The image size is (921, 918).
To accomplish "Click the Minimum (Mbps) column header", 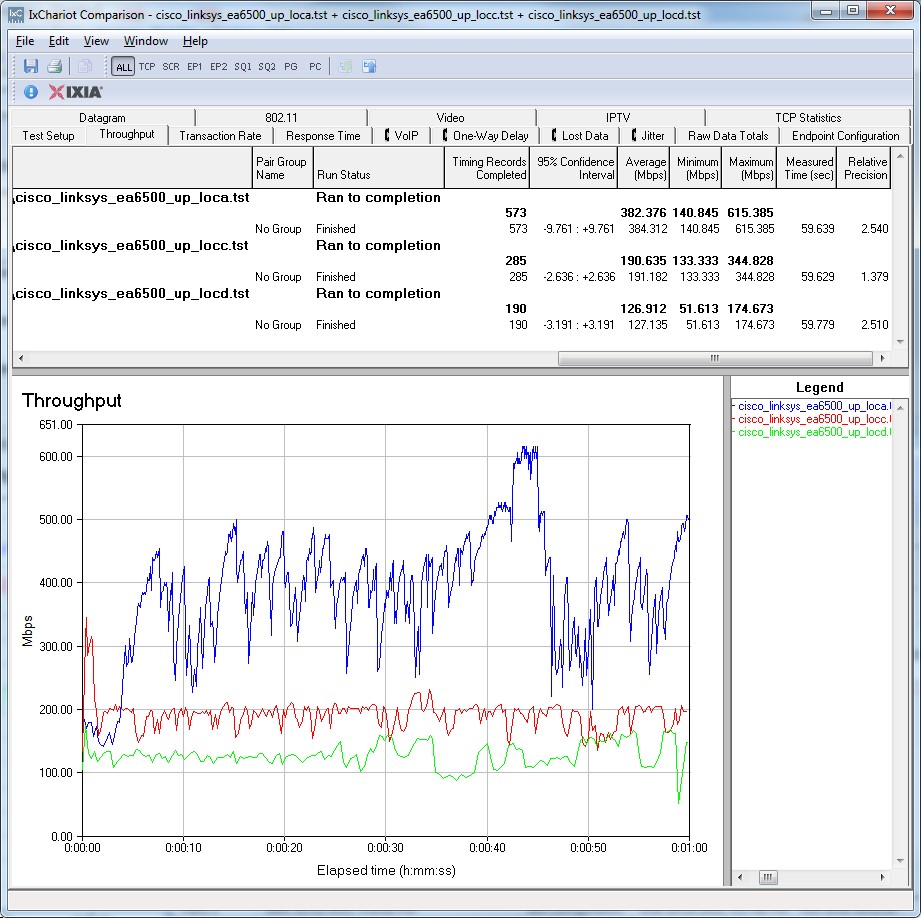I will point(695,168).
